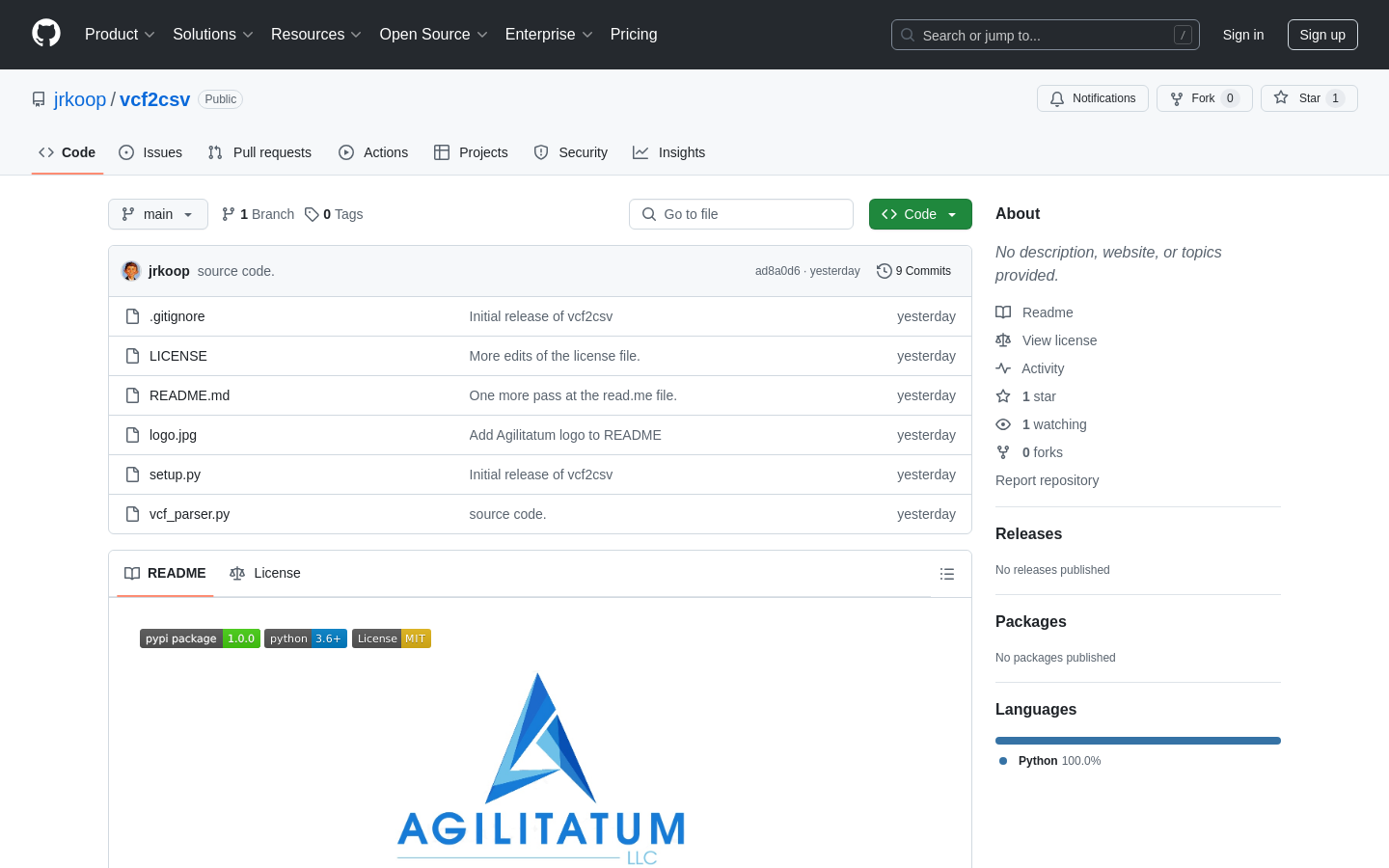Open the jrkoop owner profile link

coord(80,99)
